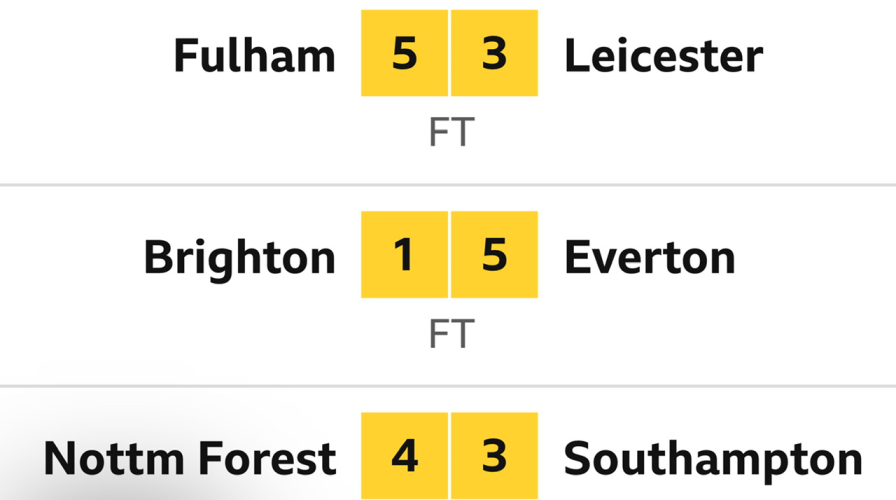Viewport: 896px width, 500px height.
Task: Click divider line below Brighton–Everton match
Action: pyautogui.click(x=448, y=386)
